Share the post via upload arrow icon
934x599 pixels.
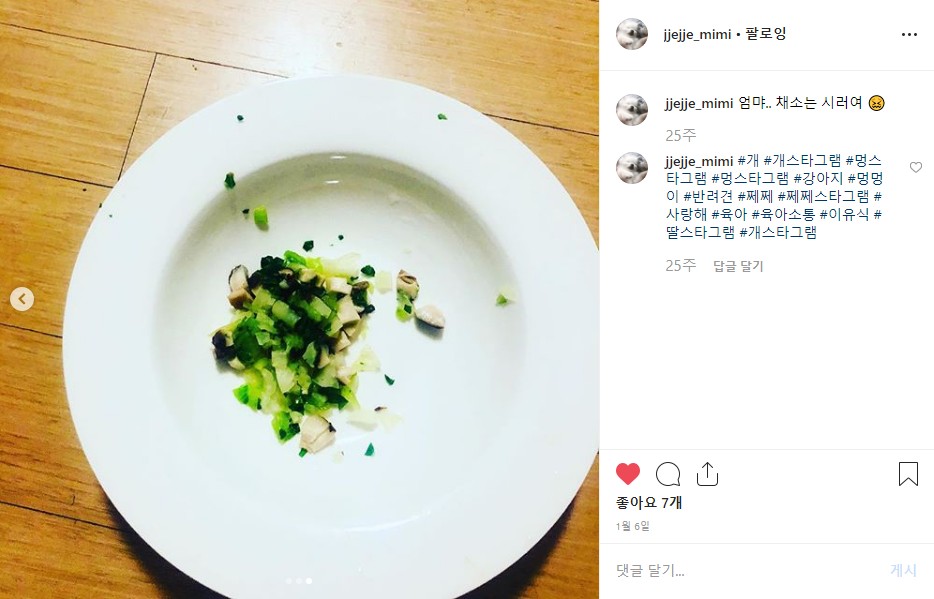(707, 474)
